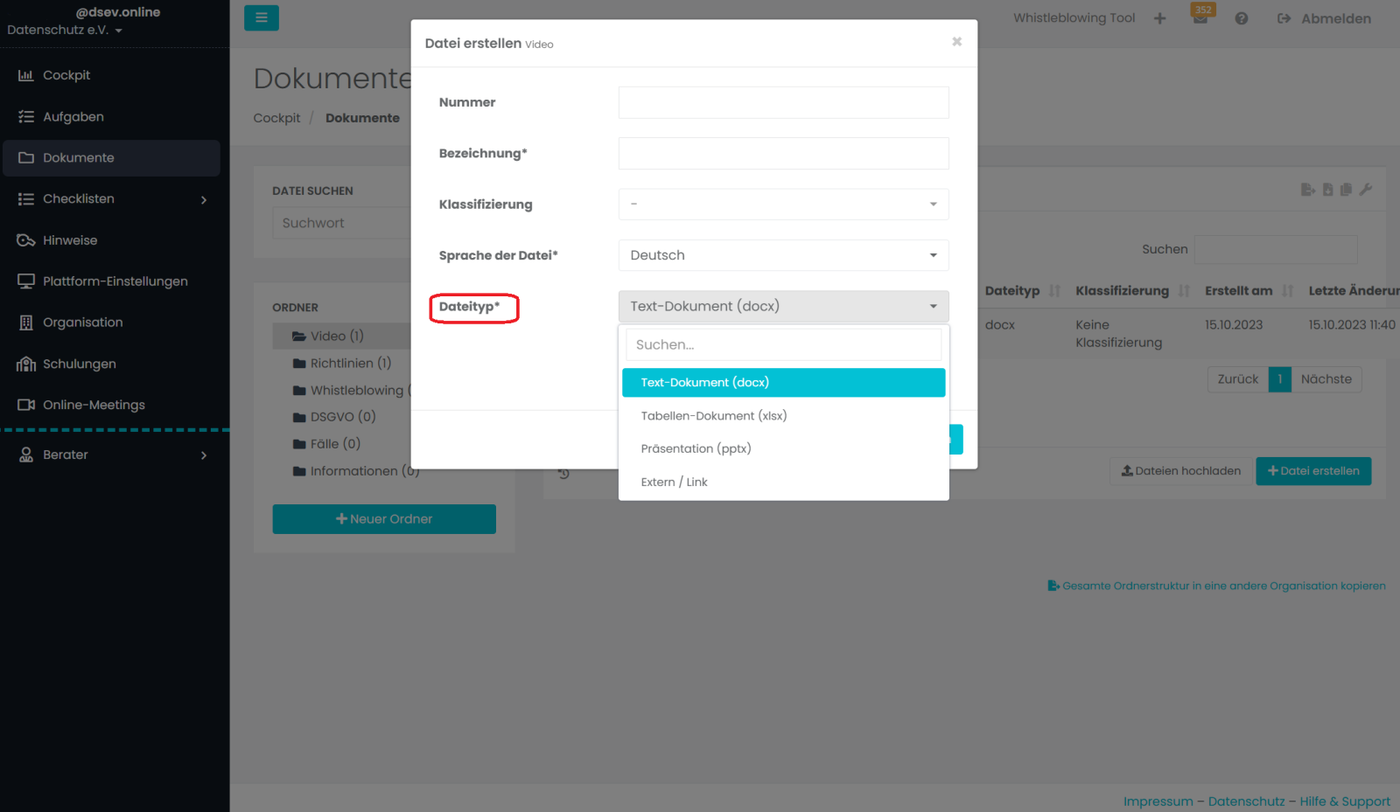
Task: Click the Cockpit chart icon in sidebar
Action: [x=26, y=76]
